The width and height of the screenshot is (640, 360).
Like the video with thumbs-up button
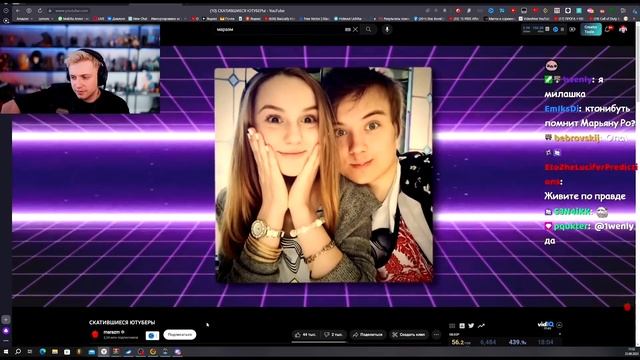[x=306, y=335]
